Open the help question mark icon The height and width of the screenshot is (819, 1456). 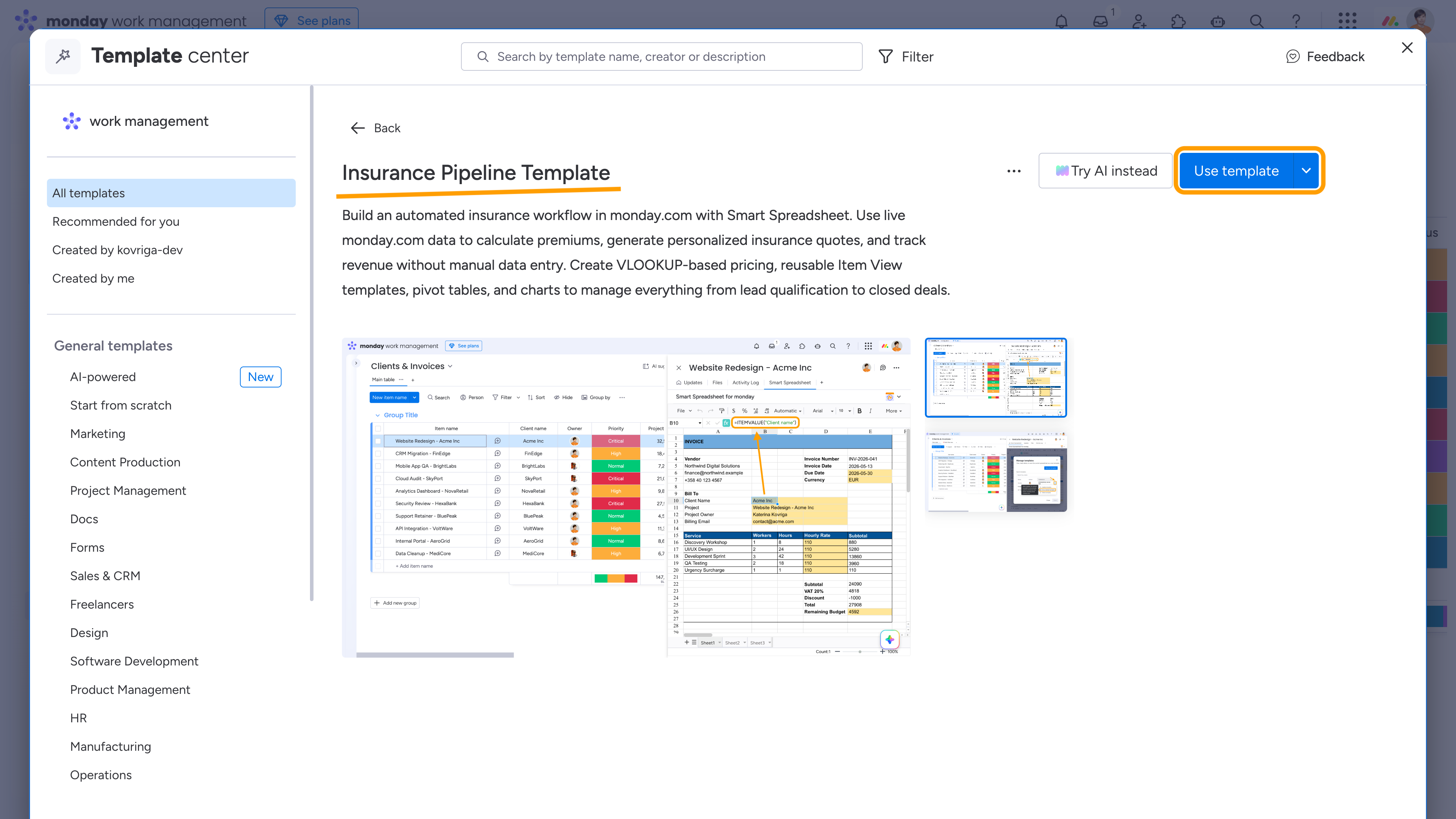[1296, 21]
